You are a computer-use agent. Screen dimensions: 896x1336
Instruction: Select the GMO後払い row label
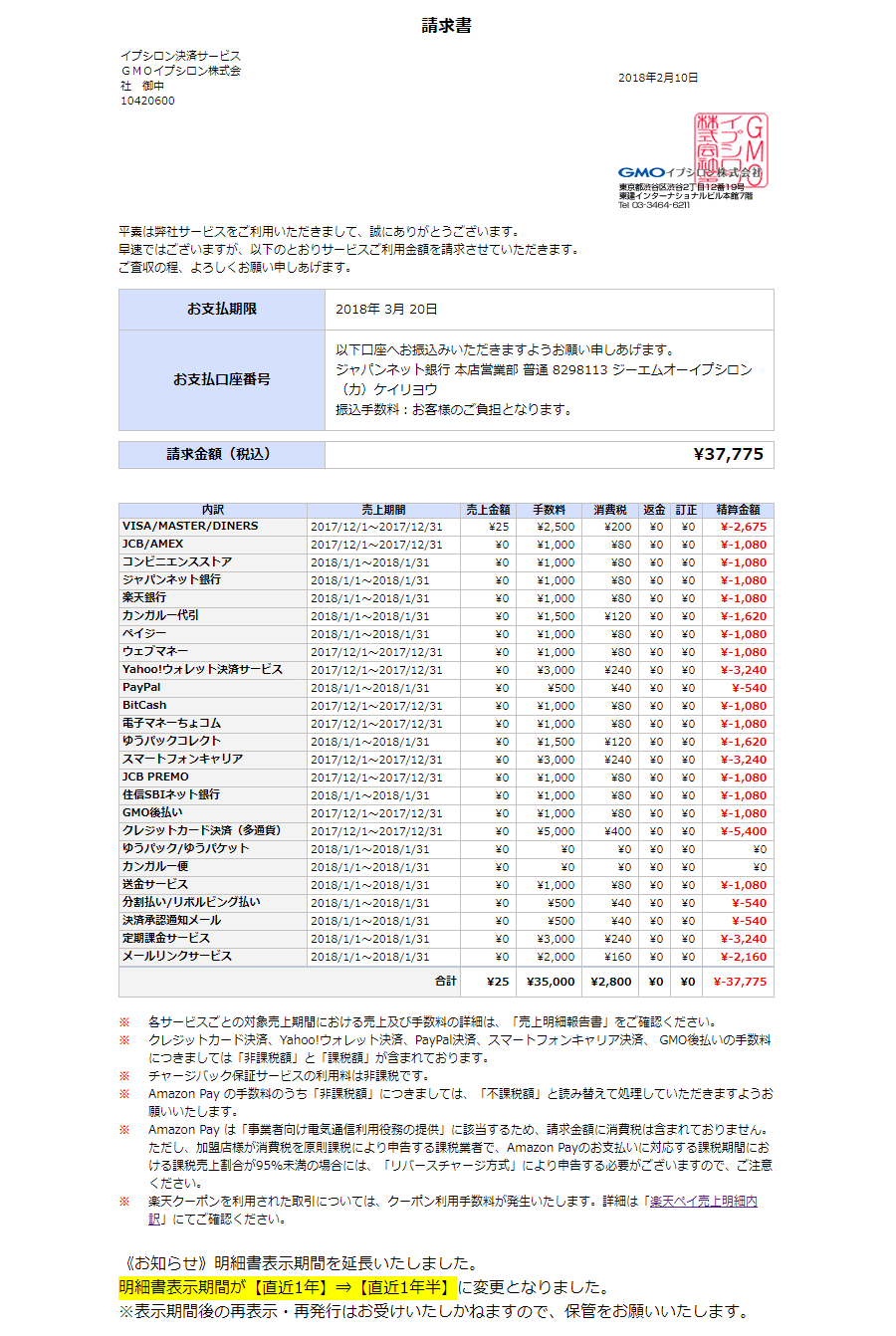pos(152,812)
